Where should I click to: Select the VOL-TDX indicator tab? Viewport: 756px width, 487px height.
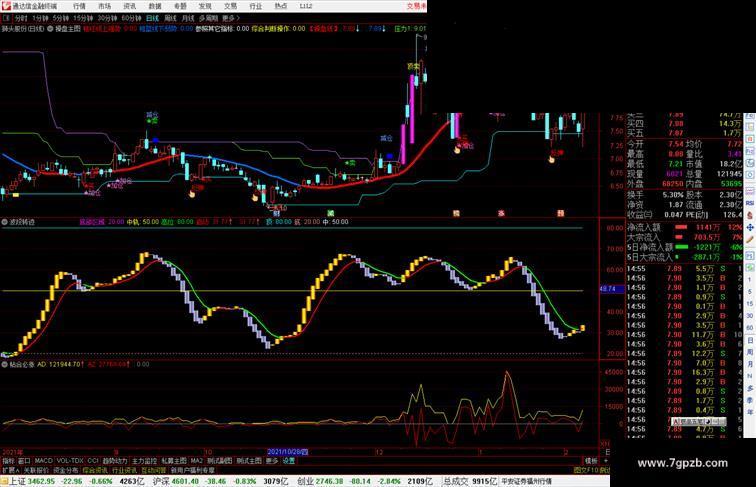pos(70,461)
